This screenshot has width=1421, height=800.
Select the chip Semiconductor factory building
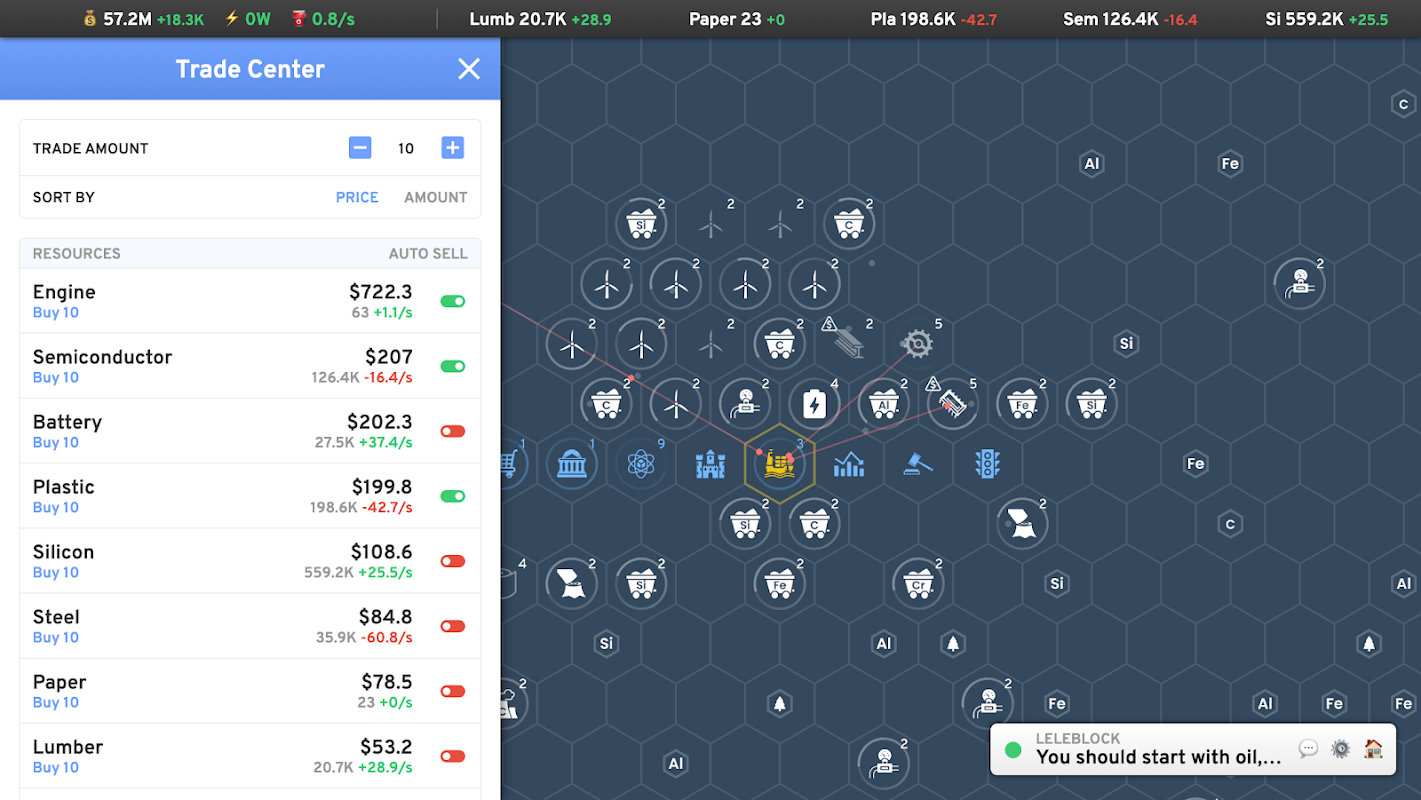pos(952,404)
